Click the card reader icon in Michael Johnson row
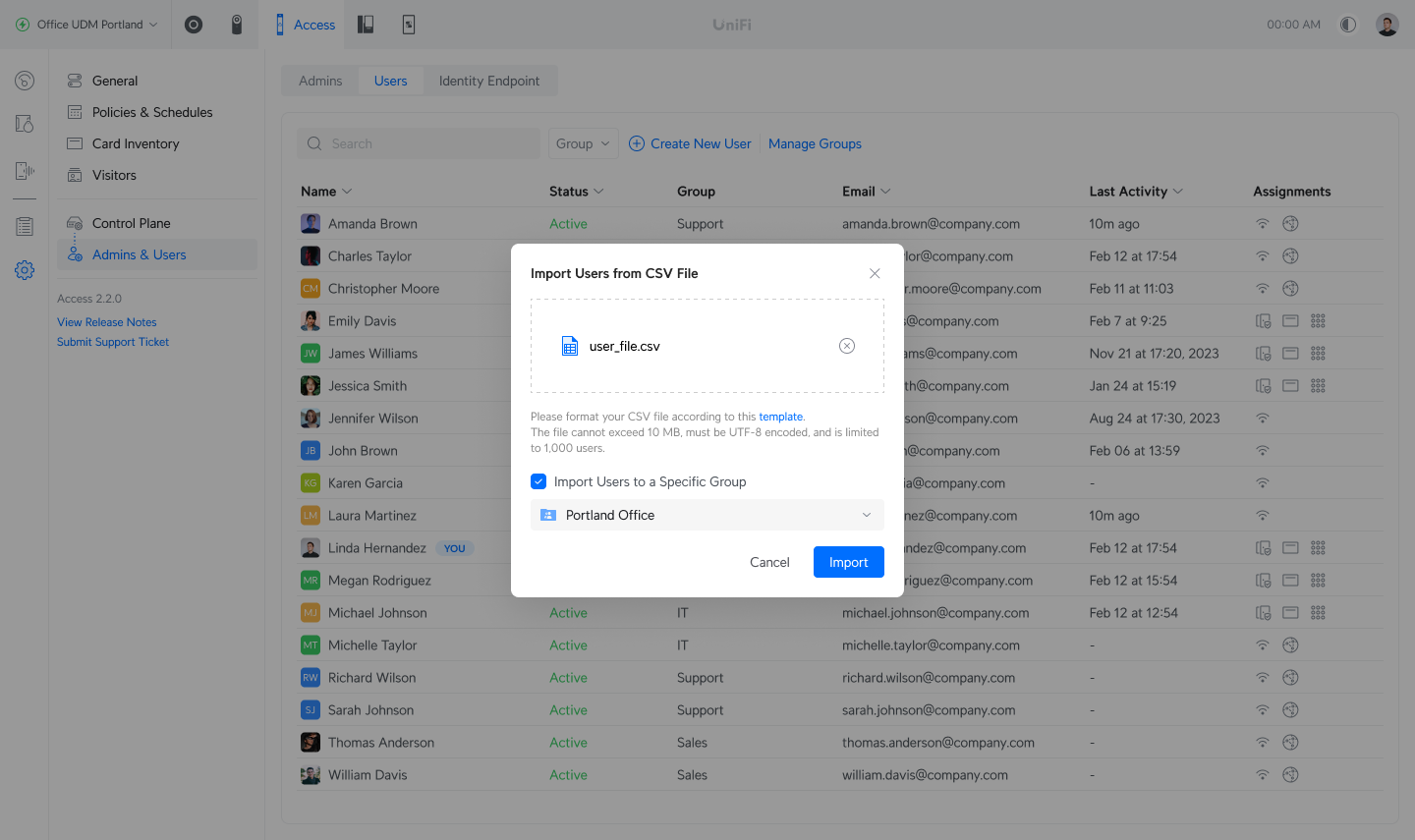This screenshot has width=1415, height=840. (x=1264, y=613)
